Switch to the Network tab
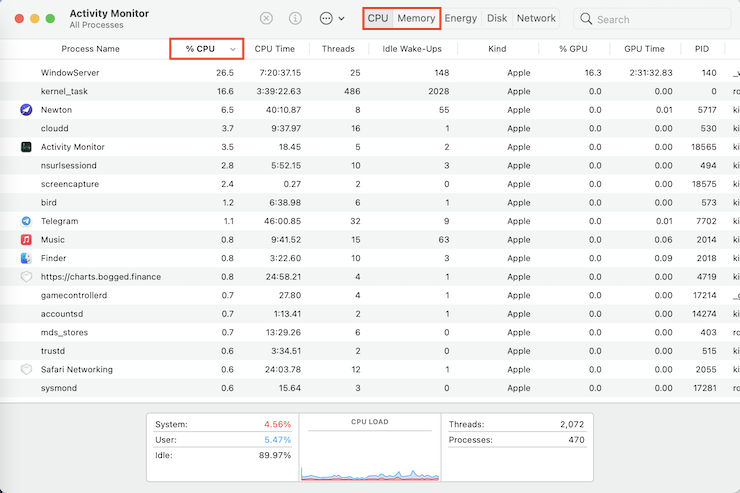The height and width of the screenshot is (493, 740). coord(536,18)
